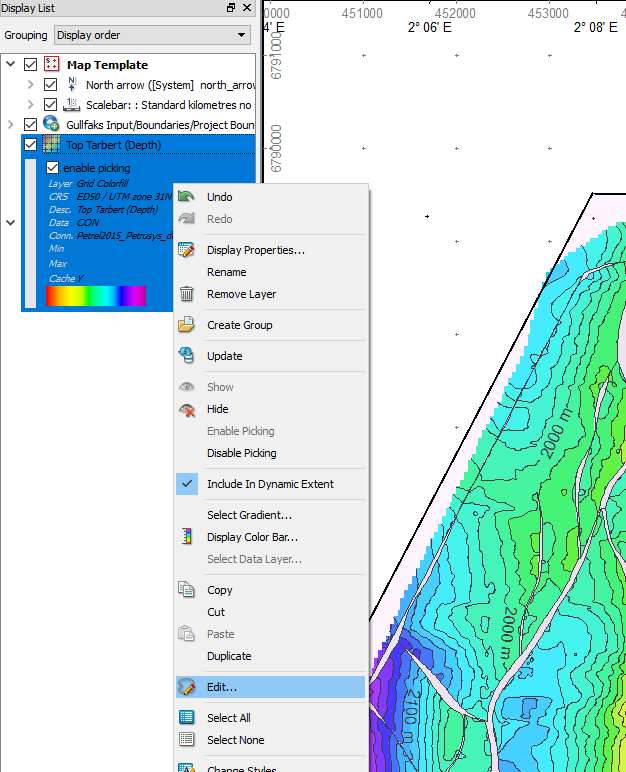Screen dimensions: 626x772
Task: Select Duplicate in the context menu
Action: [229, 656]
